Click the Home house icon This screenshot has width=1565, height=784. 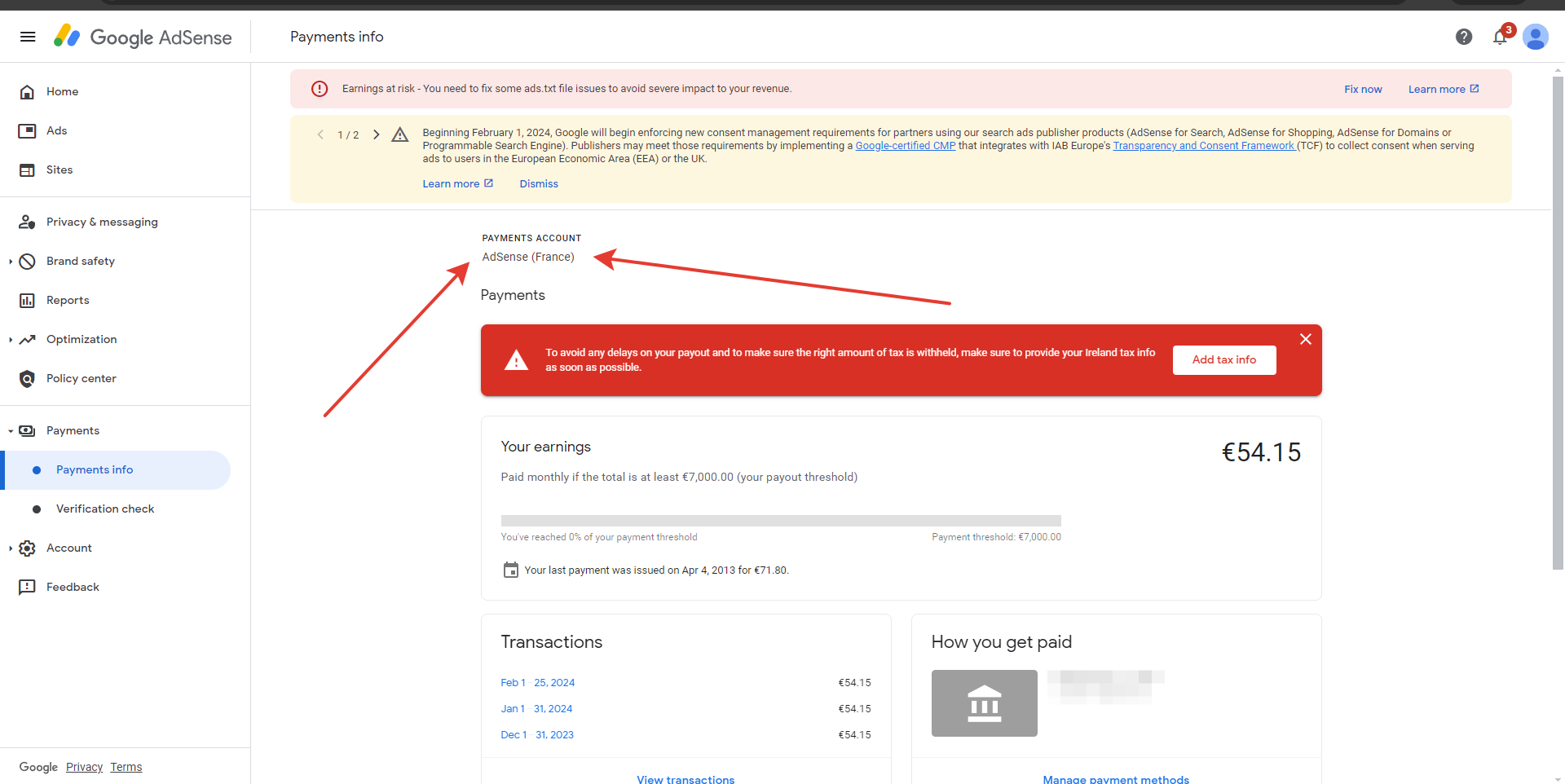(x=27, y=91)
